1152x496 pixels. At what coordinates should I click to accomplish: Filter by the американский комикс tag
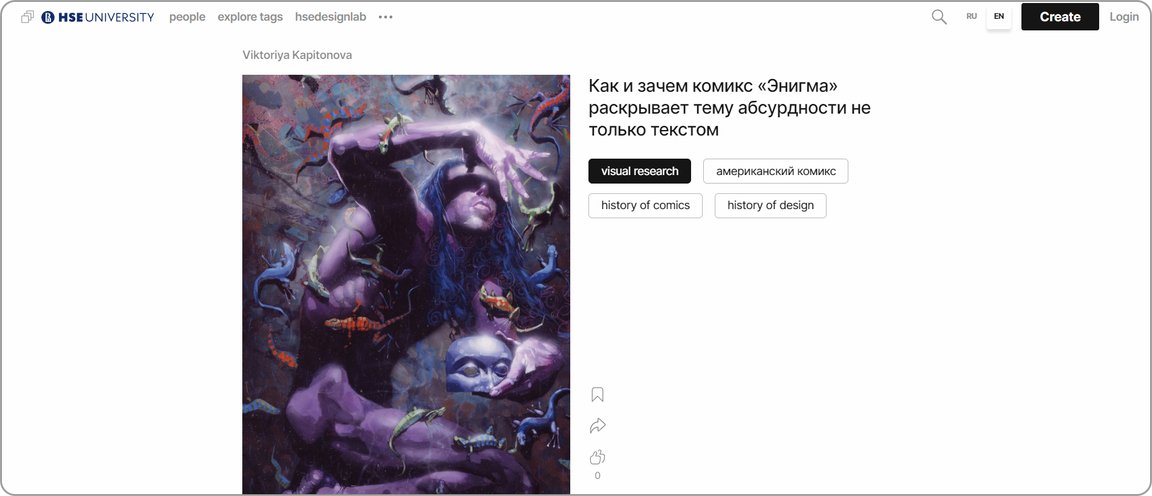coord(776,171)
